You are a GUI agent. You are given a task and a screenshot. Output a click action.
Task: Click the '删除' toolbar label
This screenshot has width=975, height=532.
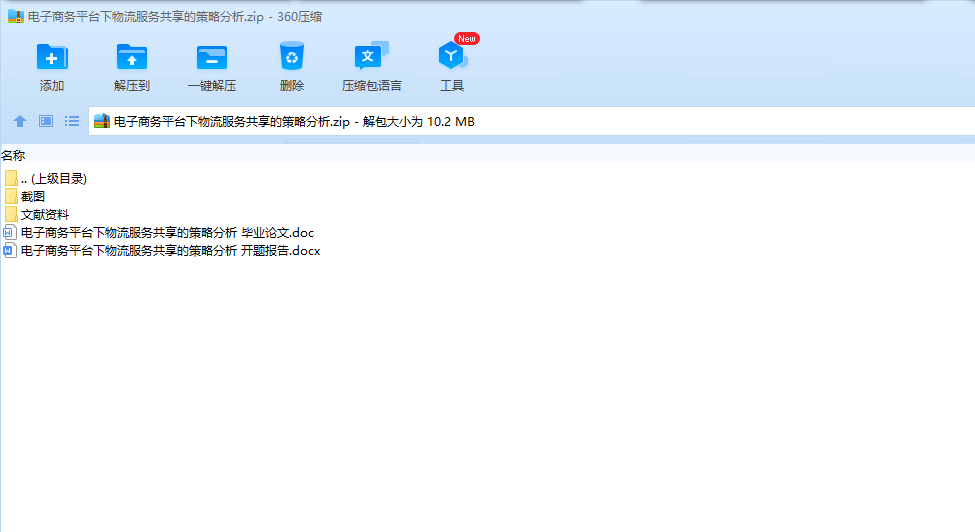click(x=292, y=86)
